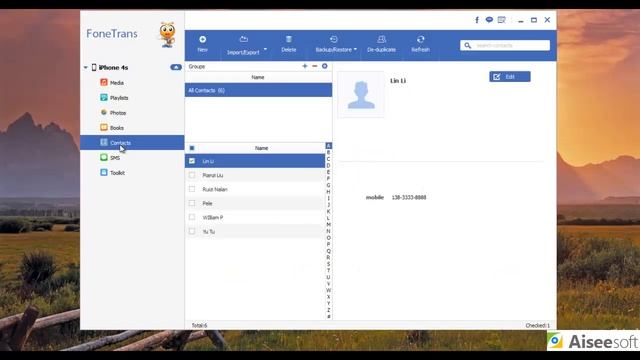The height and width of the screenshot is (360, 640).
Task: Click the Name header in Groups panel
Action: (258, 77)
